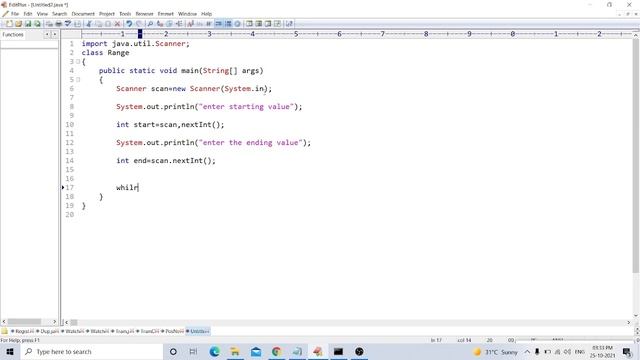The height and width of the screenshot is (360, 640).
Task: Click the left arrow in the Functions panel
Action: click(47, 35)
